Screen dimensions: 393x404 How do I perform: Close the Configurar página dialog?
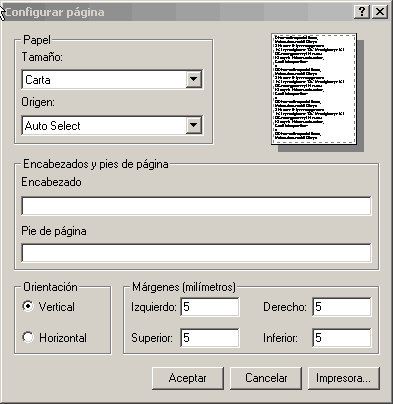[380, 12]
